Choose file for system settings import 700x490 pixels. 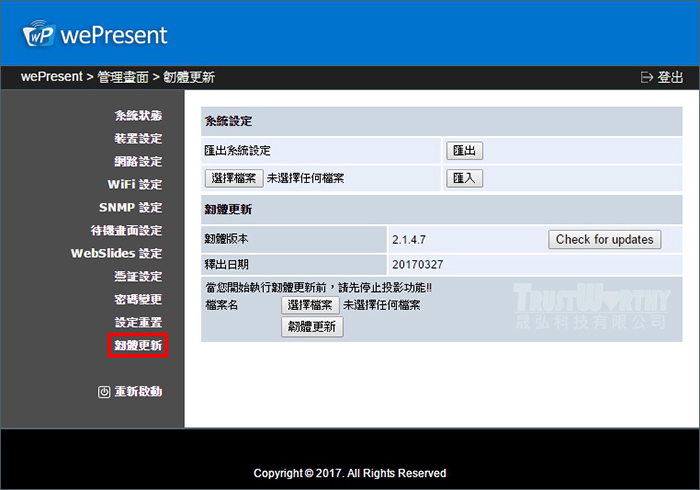(234, 179)
